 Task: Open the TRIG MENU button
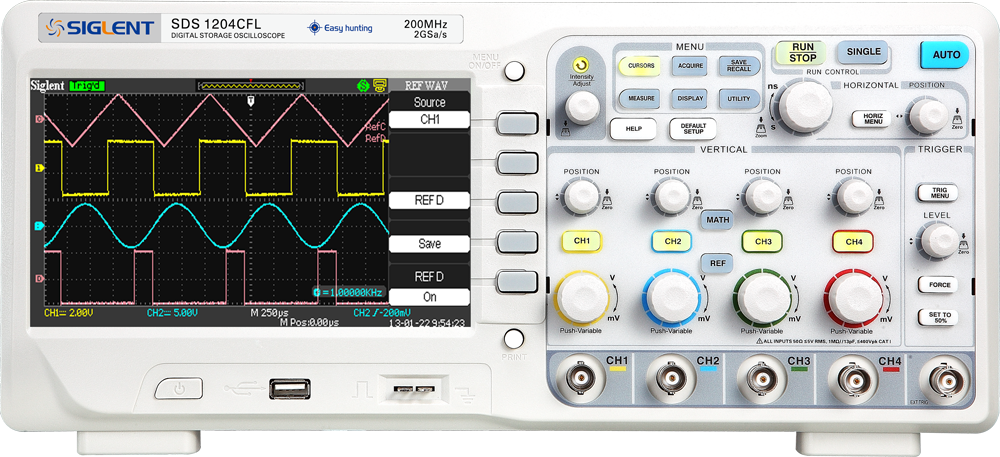pyautogui.click(x=939, y=194)
